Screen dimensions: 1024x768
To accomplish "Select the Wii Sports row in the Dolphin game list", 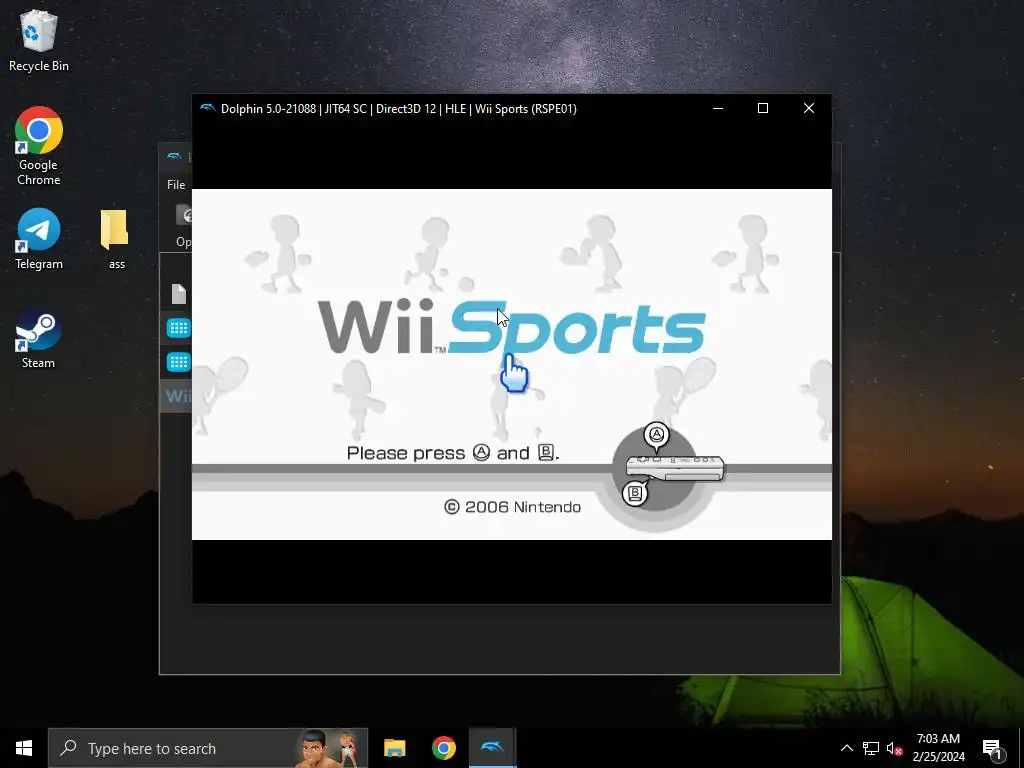I will (x=176, y=396).
